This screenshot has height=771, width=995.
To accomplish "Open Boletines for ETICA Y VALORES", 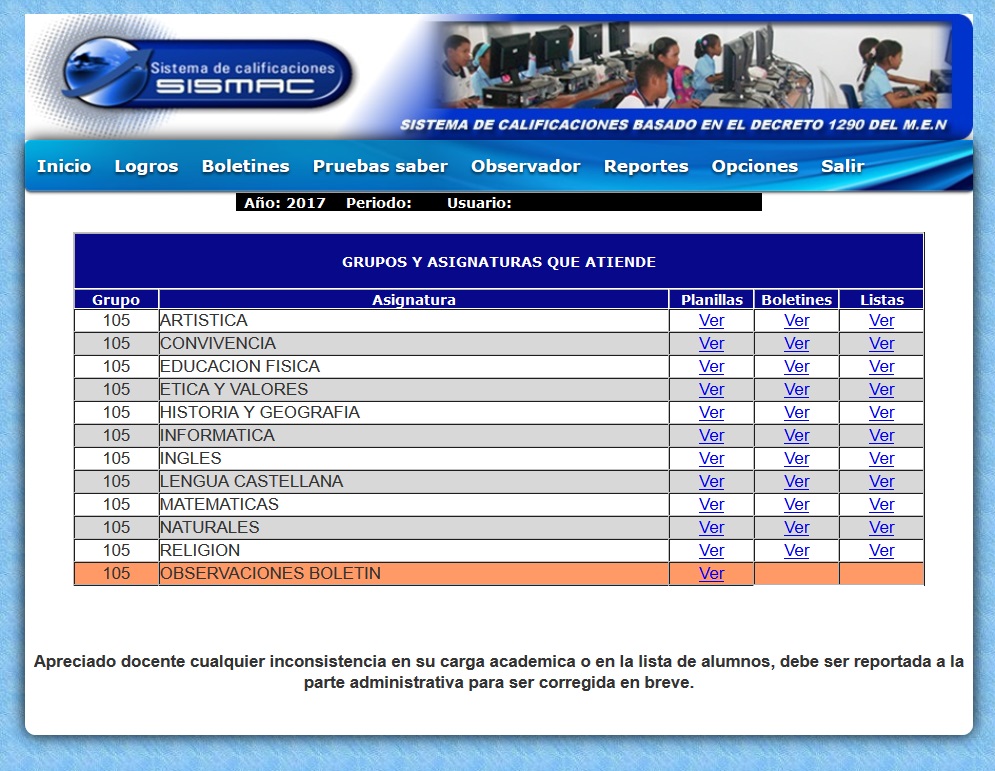I will coord(796,390).
